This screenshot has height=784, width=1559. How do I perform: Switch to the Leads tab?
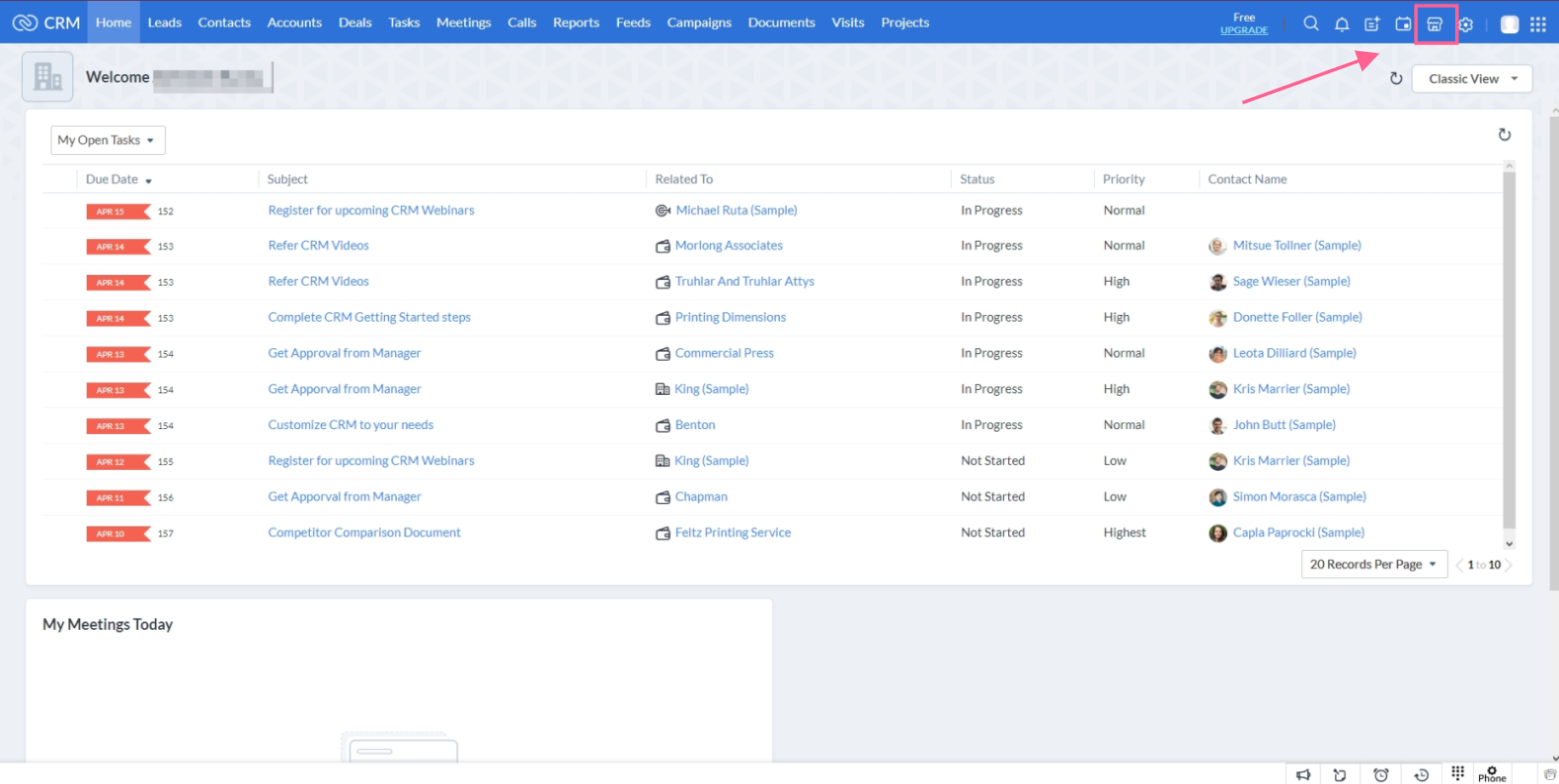pyautogui.click(x=164, y=22)
